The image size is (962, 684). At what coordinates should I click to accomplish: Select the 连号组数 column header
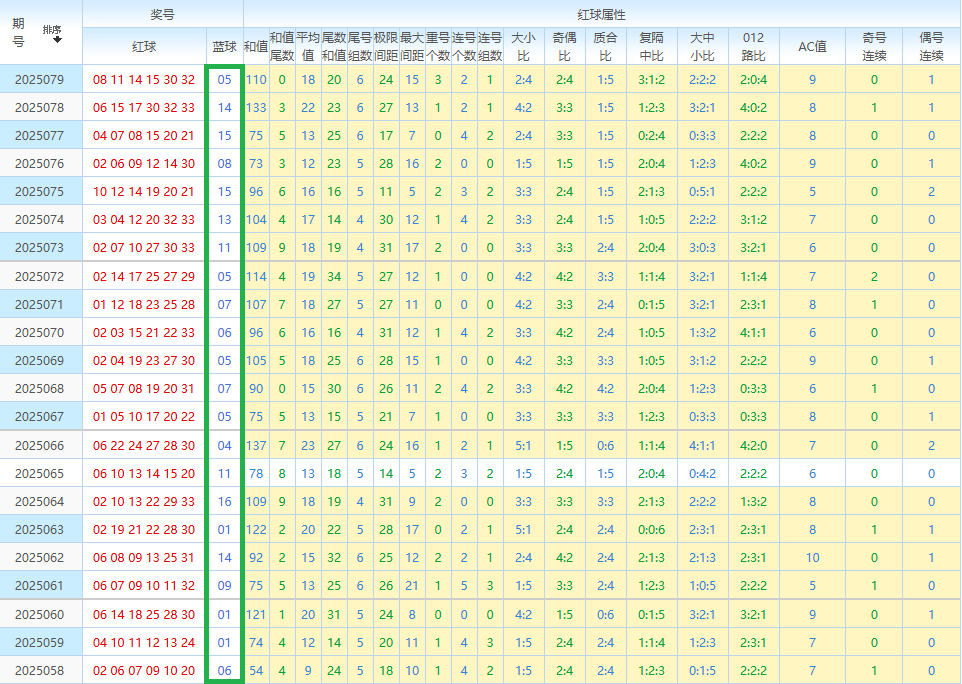coord(490,47)
